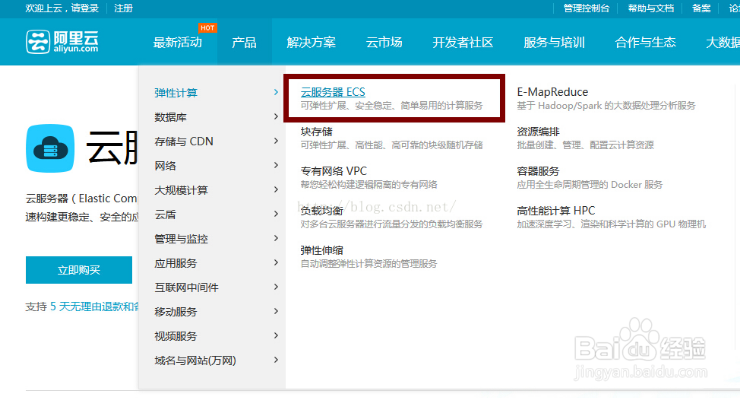This screenshot has width=749, height=398.
Task: Select 视频服务 in the product list
Action: 176,336
